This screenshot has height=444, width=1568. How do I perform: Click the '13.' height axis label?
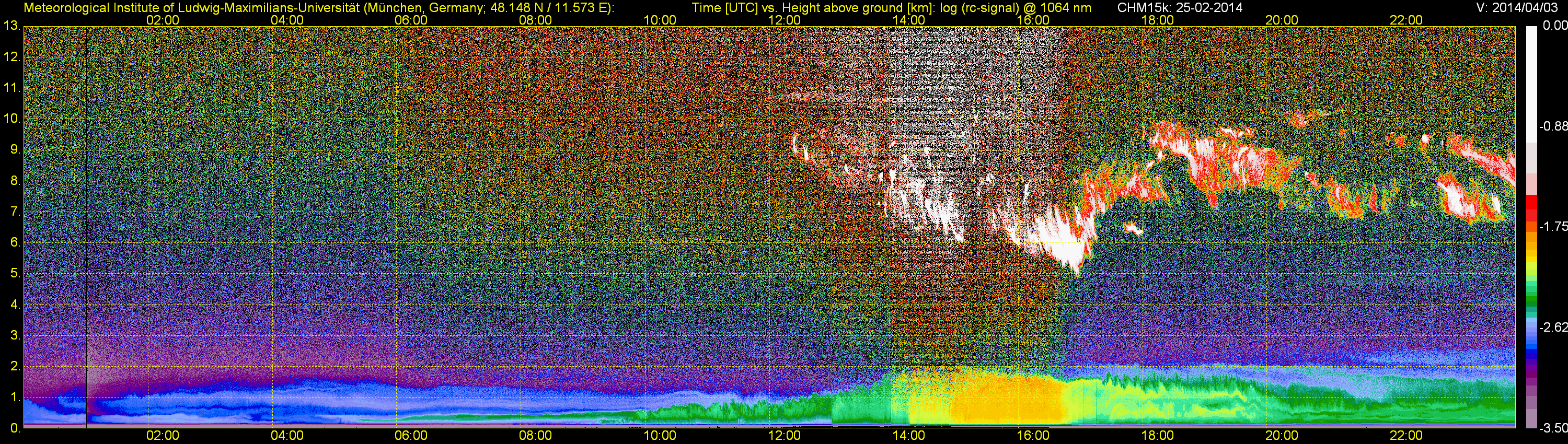click(11, 26)
